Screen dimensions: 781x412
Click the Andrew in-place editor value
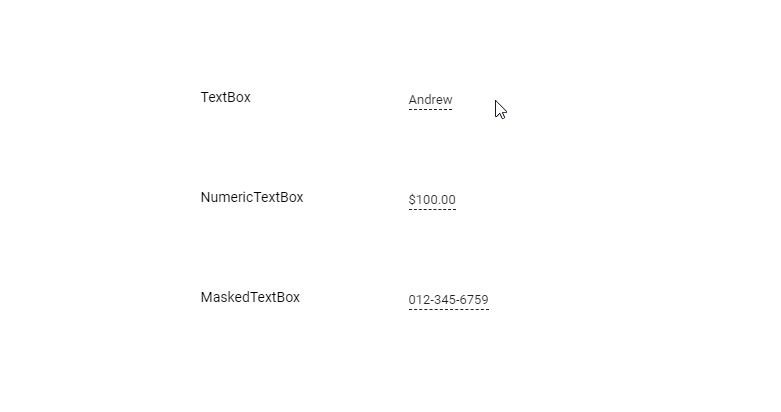point(430,100)
